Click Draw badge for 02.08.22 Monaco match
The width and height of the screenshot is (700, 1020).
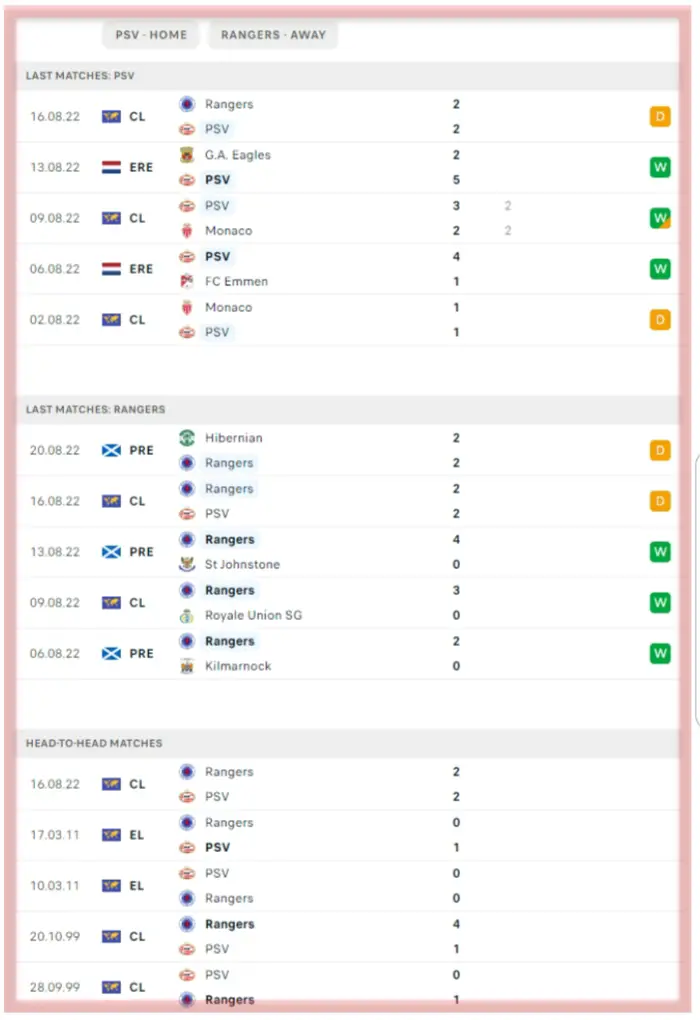tap(660, 320)
